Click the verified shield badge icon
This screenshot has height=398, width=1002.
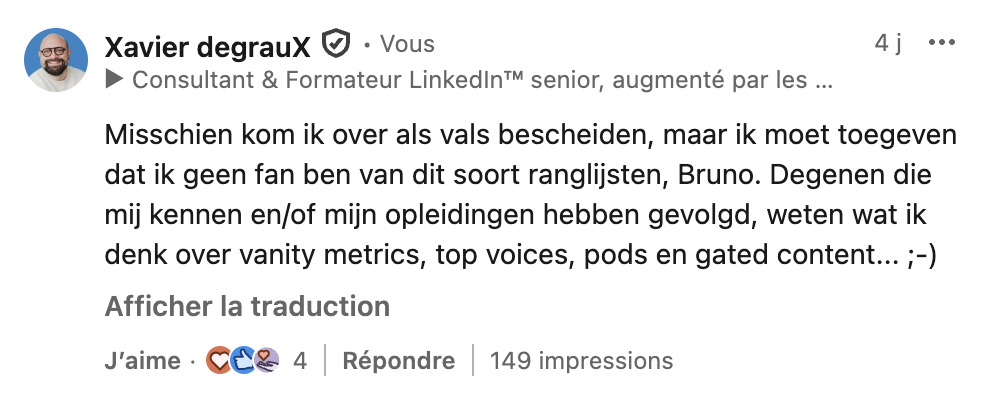(x=335, y=44)
